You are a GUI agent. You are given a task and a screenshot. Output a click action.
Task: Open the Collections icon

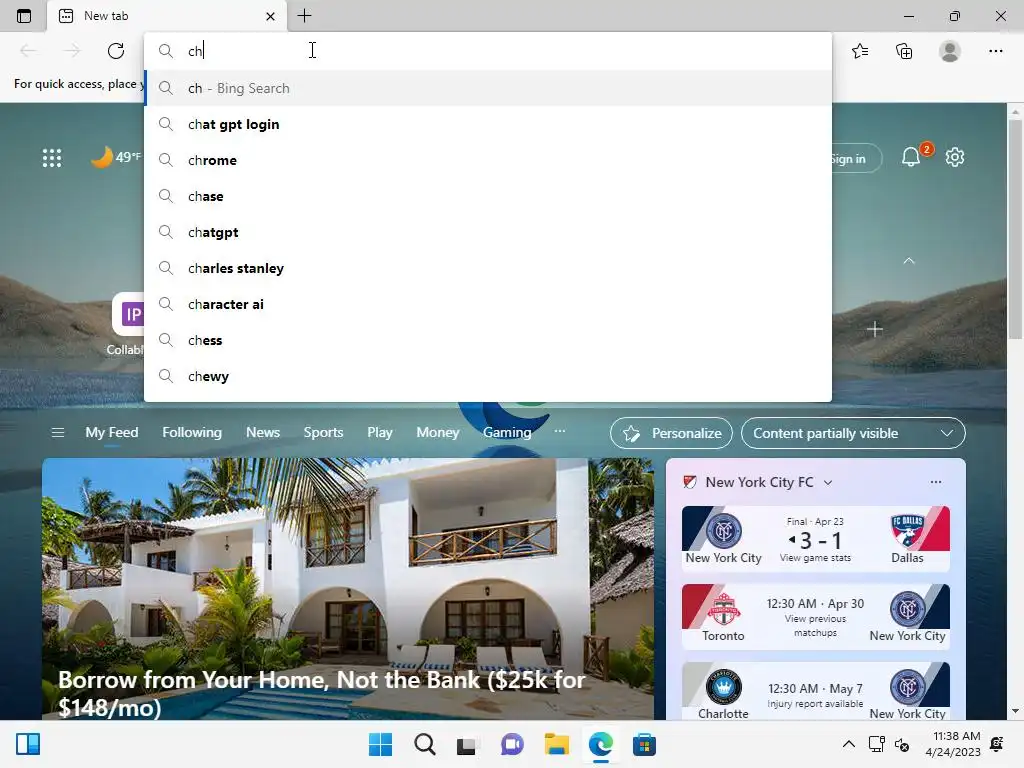coord(904,51)
